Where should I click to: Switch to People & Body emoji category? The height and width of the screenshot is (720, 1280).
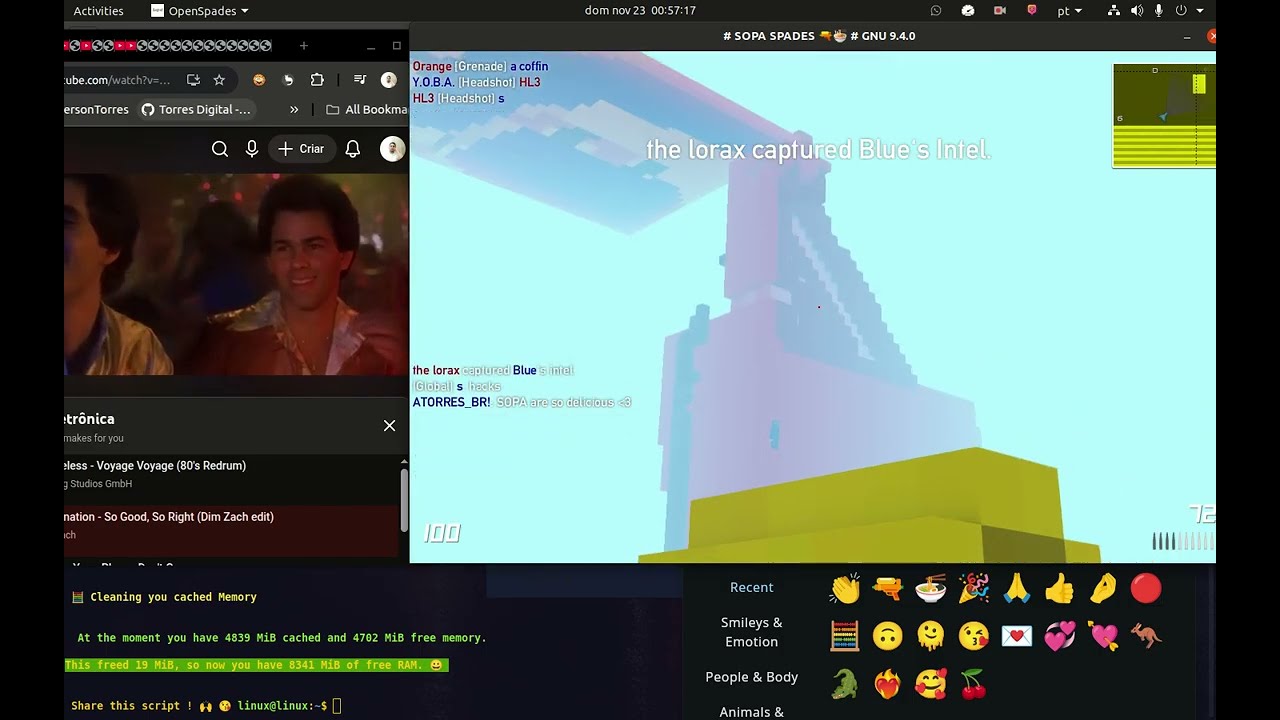pyautogui.click(x=751, y=677)
